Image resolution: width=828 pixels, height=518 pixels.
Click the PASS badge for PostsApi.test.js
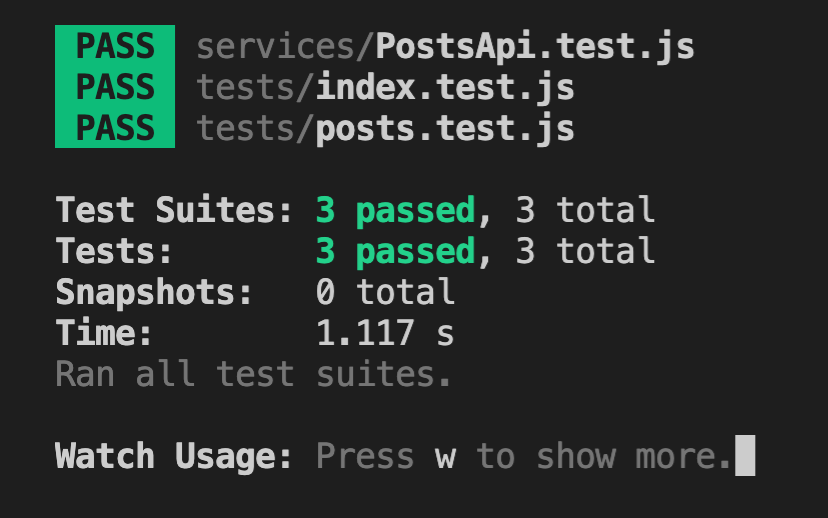[115, 47]
